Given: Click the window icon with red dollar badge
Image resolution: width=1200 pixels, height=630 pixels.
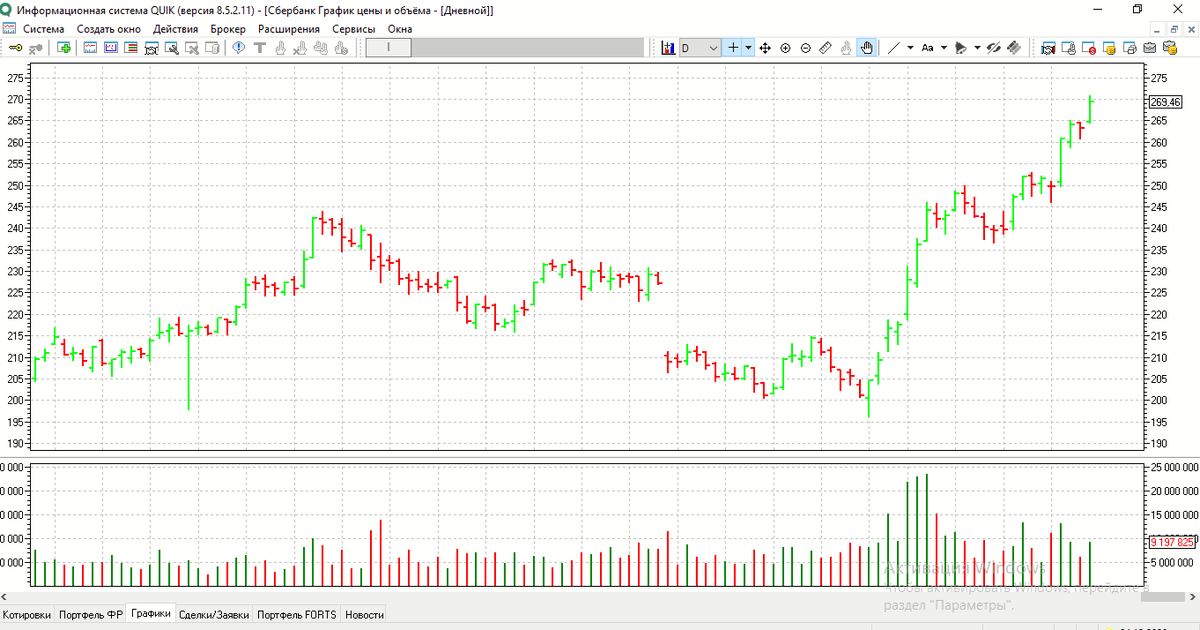Looking at the screenshot, I should pyautogui.click(x=1088, y=47).
